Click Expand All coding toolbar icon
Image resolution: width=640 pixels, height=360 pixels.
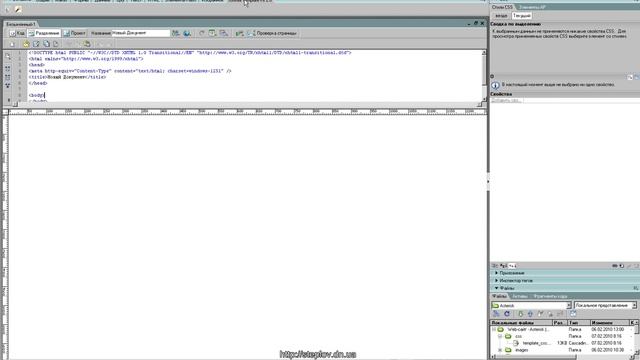(8, 85)
